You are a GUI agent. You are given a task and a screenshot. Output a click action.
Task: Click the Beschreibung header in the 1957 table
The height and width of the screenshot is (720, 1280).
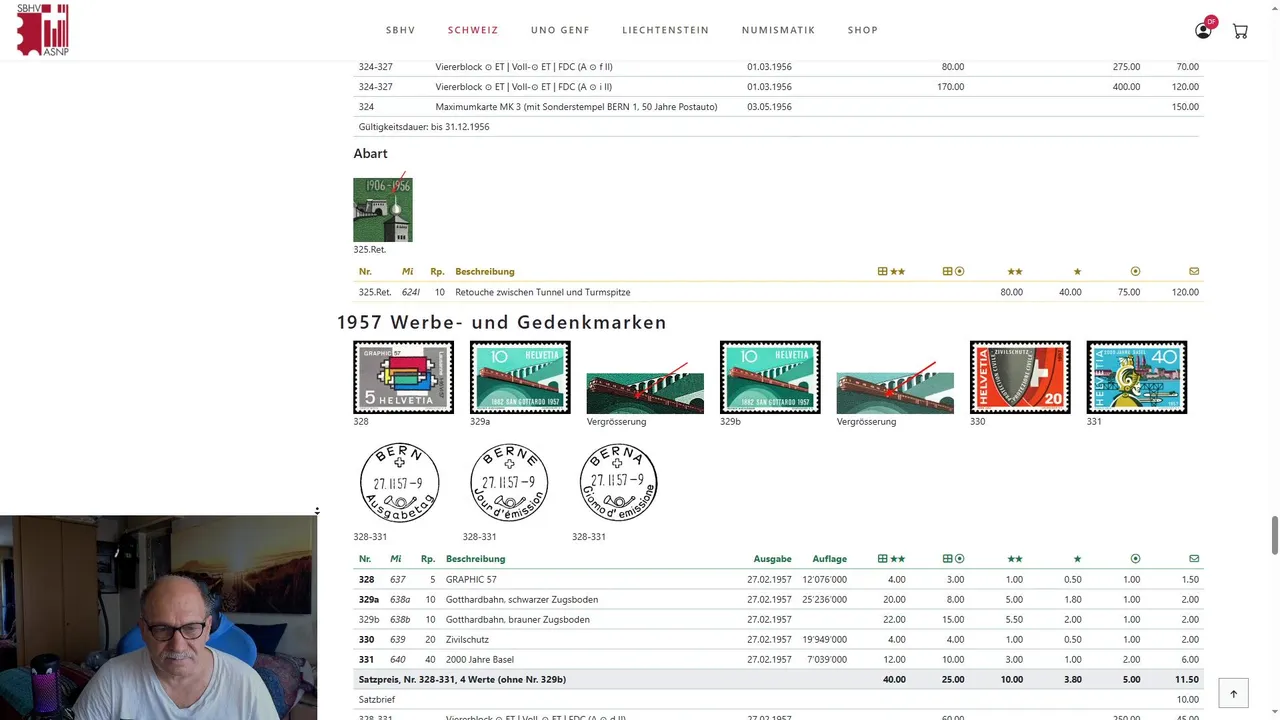coord(476,559)
